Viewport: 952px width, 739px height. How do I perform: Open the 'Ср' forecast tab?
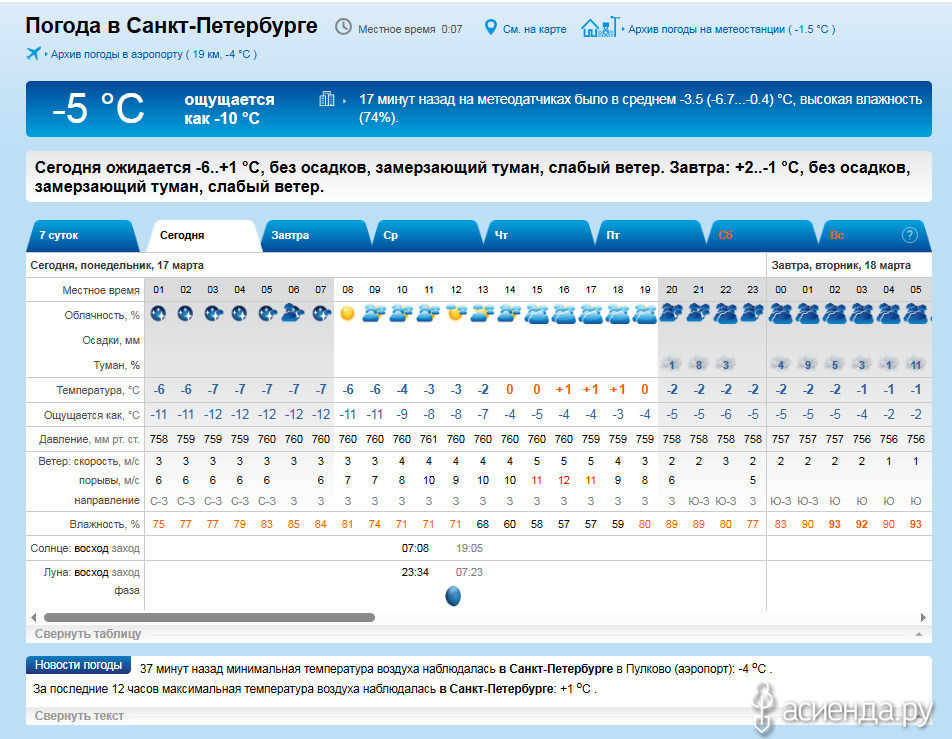pos(427,236)
